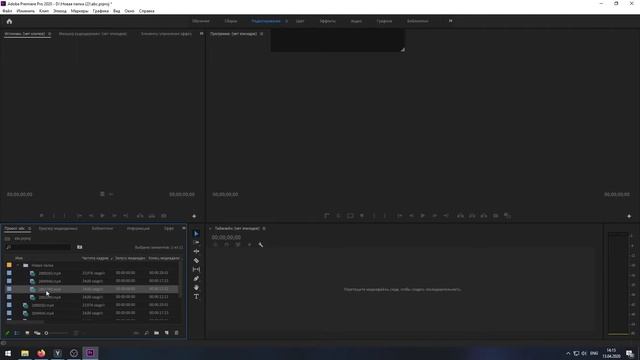Image resolution: width=640 pixels, height=360 pixels.
Task: Click the Source monitor Play button
Action: 102,216
